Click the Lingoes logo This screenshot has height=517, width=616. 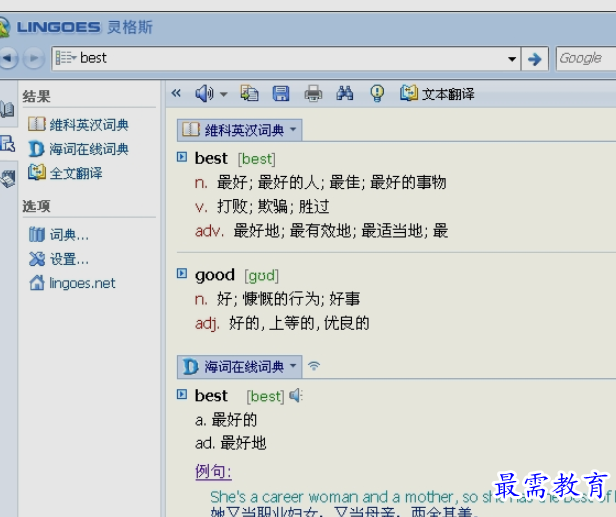point(79,27)
